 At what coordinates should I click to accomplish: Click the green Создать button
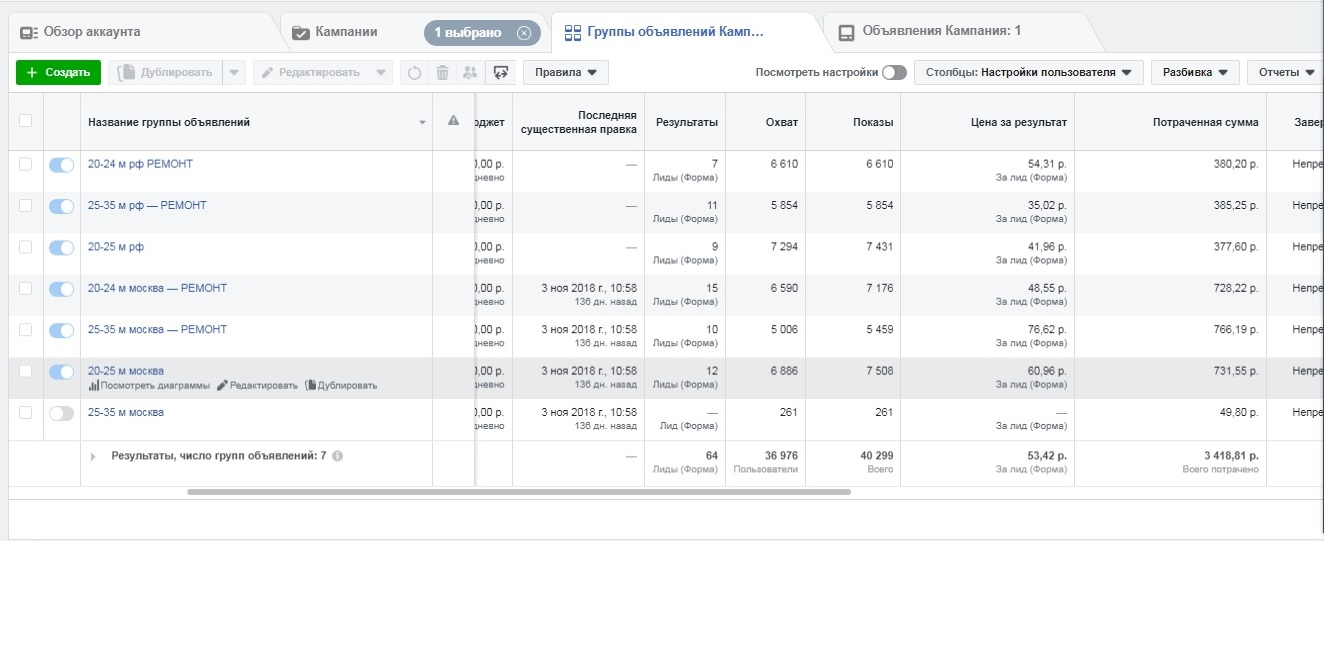tap(58, 72)
